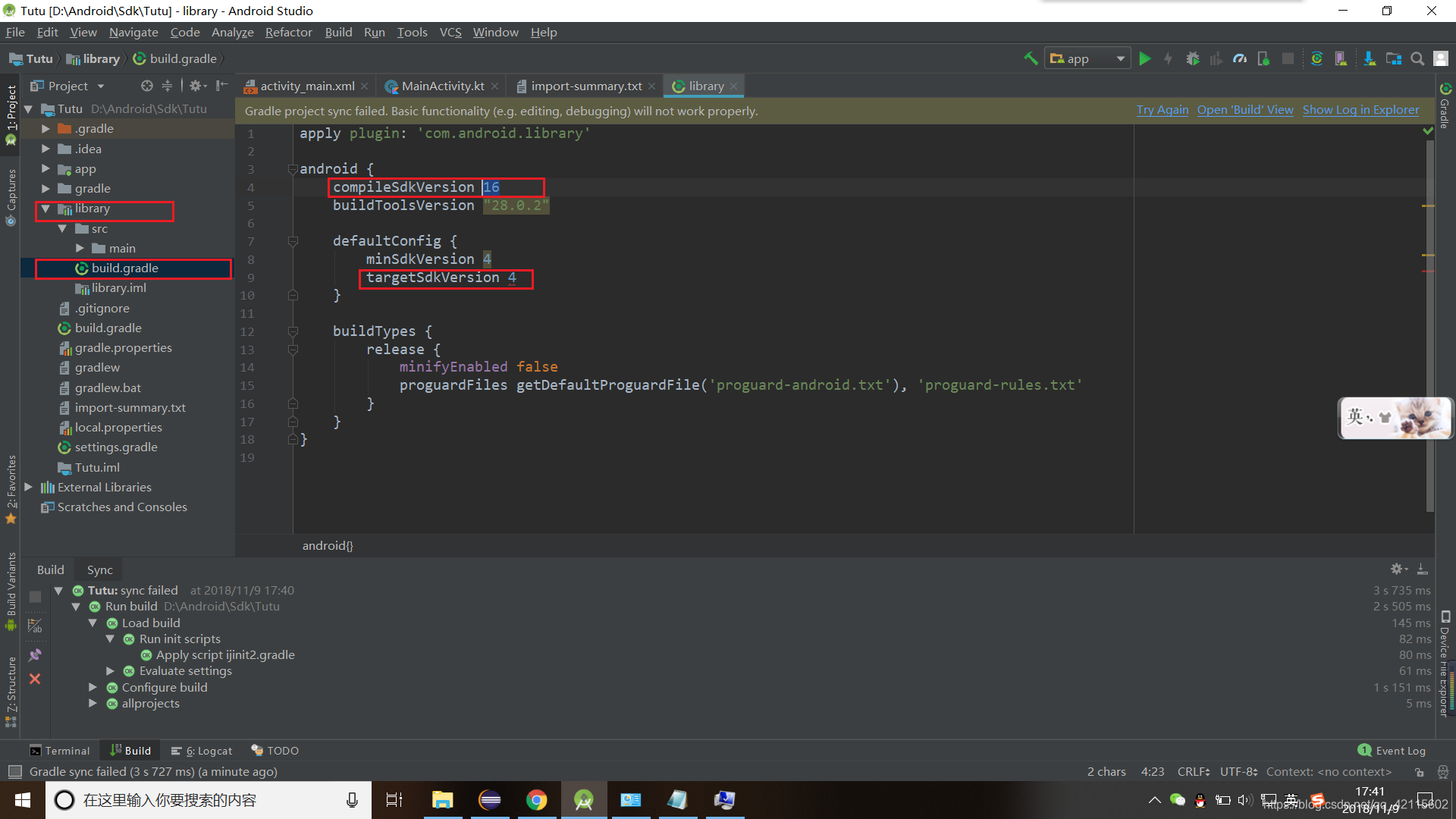1456x819 pixels.
Task: Click the Stop square icon in toolbar
Action: click(x=1288, y=58)
